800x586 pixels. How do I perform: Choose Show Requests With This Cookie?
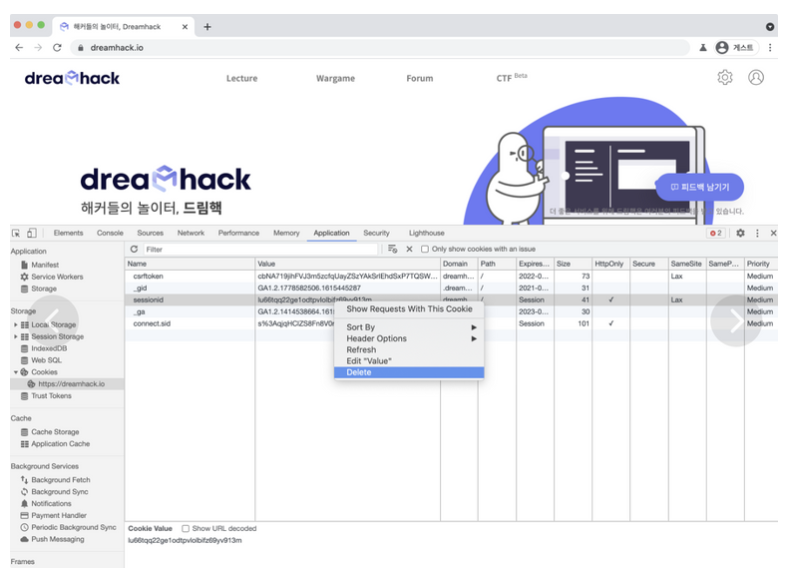click(x=409, y=309)
